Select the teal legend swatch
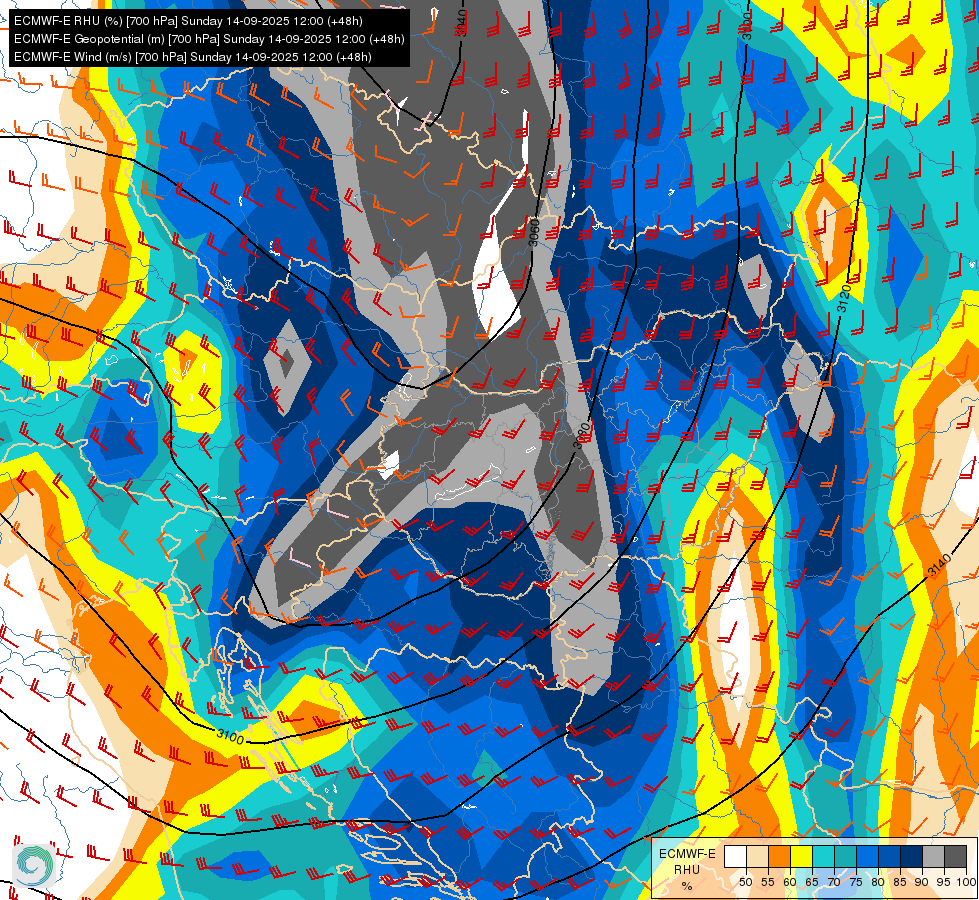Viewport: 979px width, 900px height. point(846,856)
